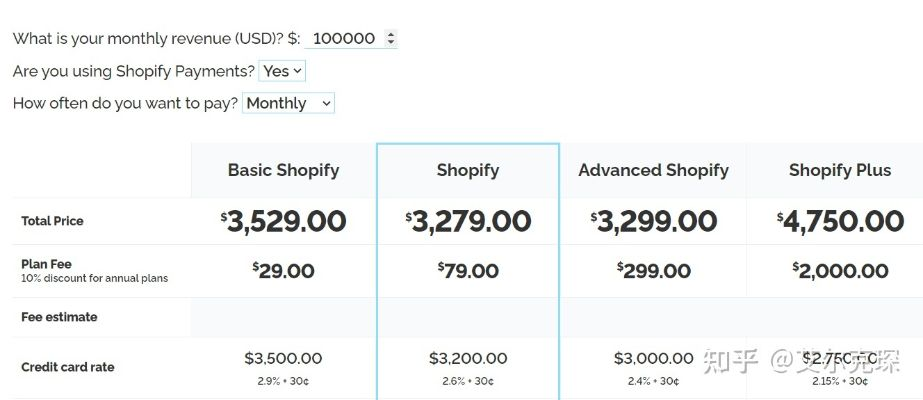923x400 pixels.
Task: Click the revenue field stepper arrows
Action: pyautogui.click(x=390, y=39)
